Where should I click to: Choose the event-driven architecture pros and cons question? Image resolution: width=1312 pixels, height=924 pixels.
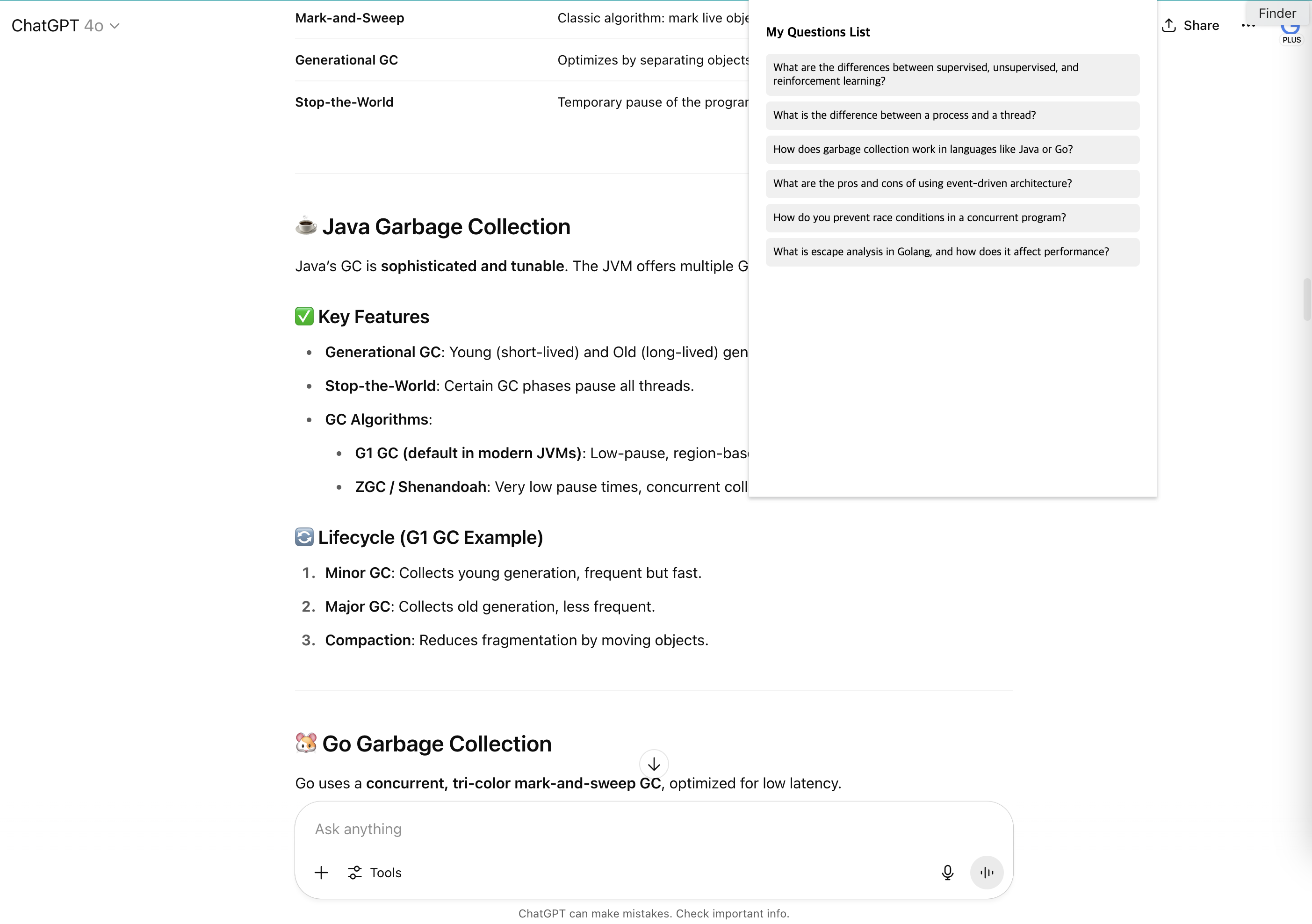click(952, 184)
